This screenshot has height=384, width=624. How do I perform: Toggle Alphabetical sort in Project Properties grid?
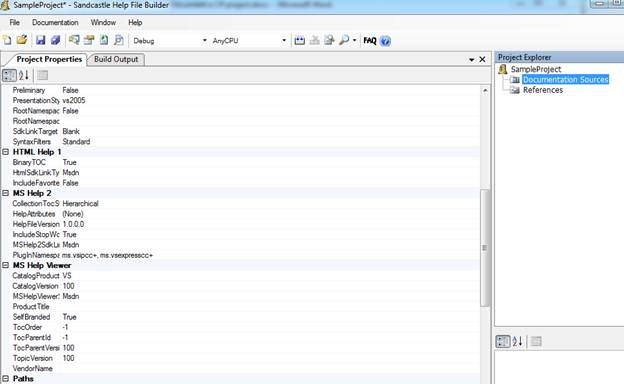coord(24,75)
